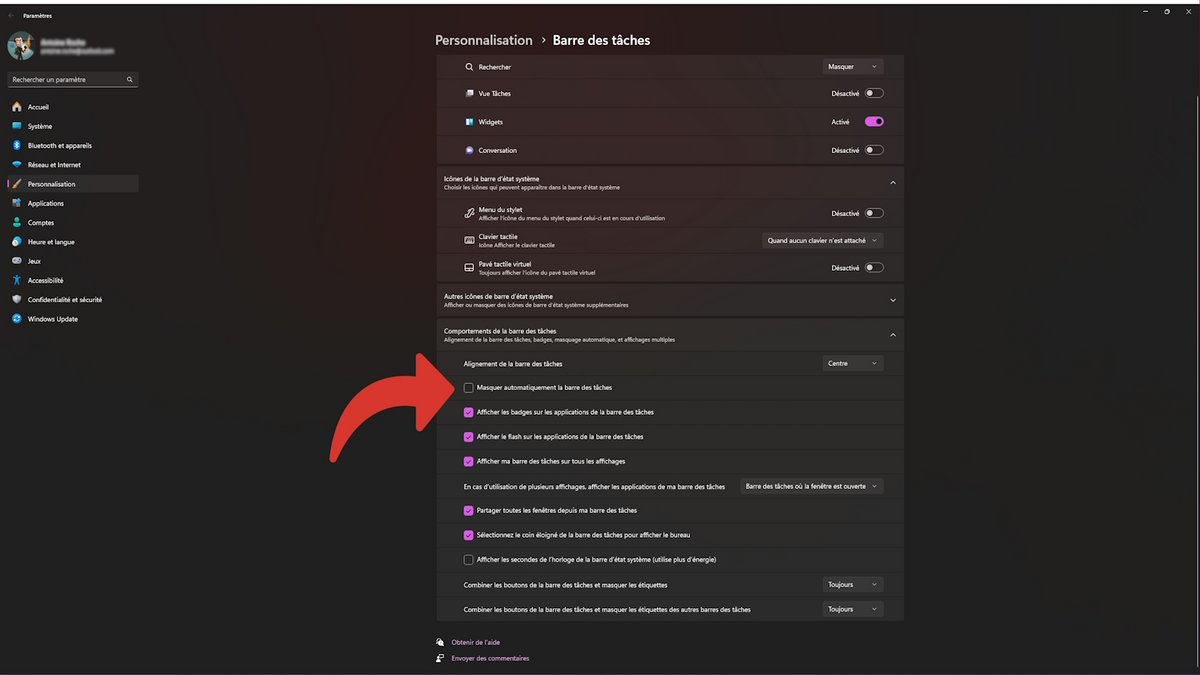This screenshot has height=675, width=1200.
Task: Click the Accessibilité icon in sidebar
Action: click(17, 280)
